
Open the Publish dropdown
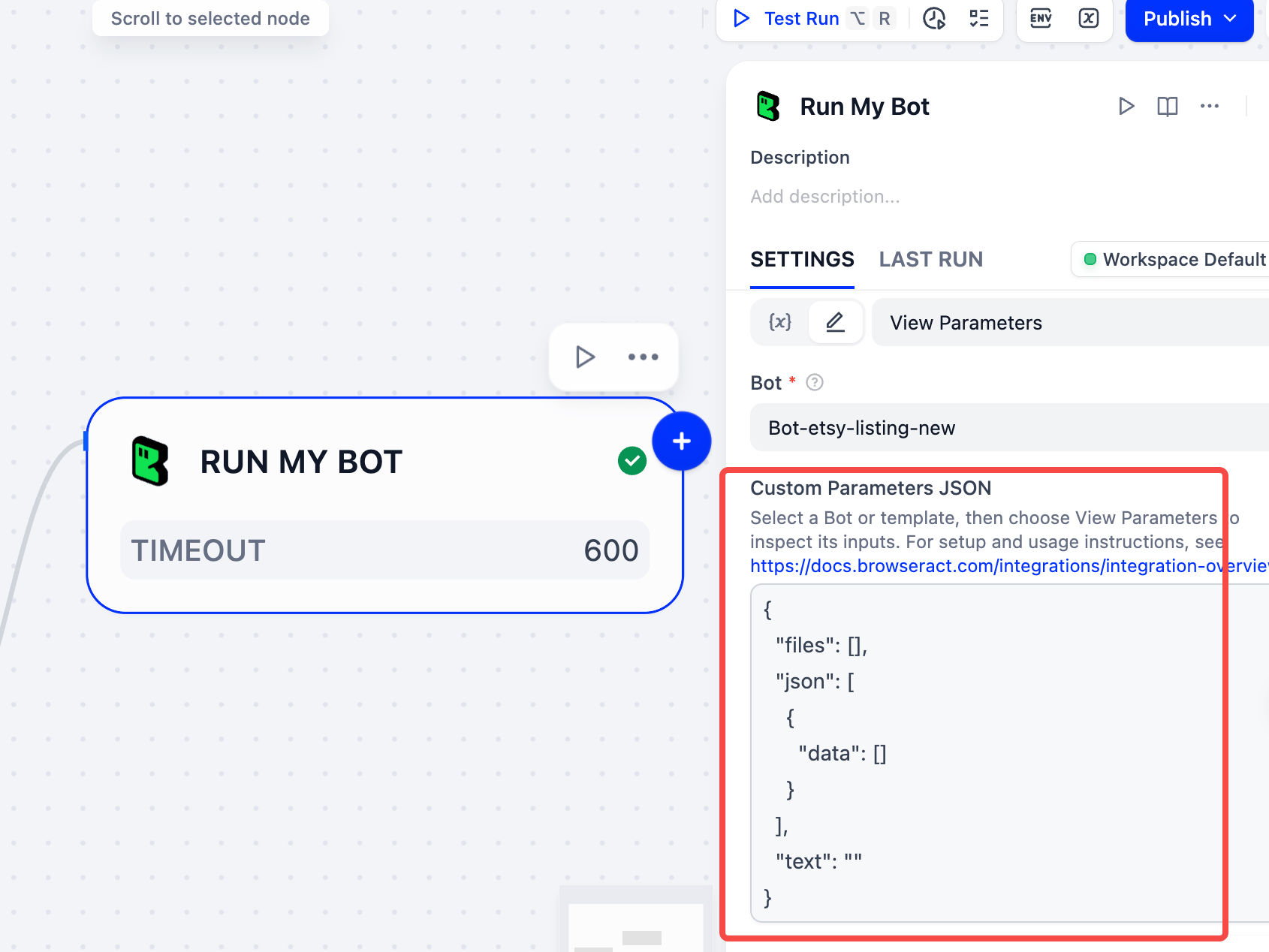1189,18
